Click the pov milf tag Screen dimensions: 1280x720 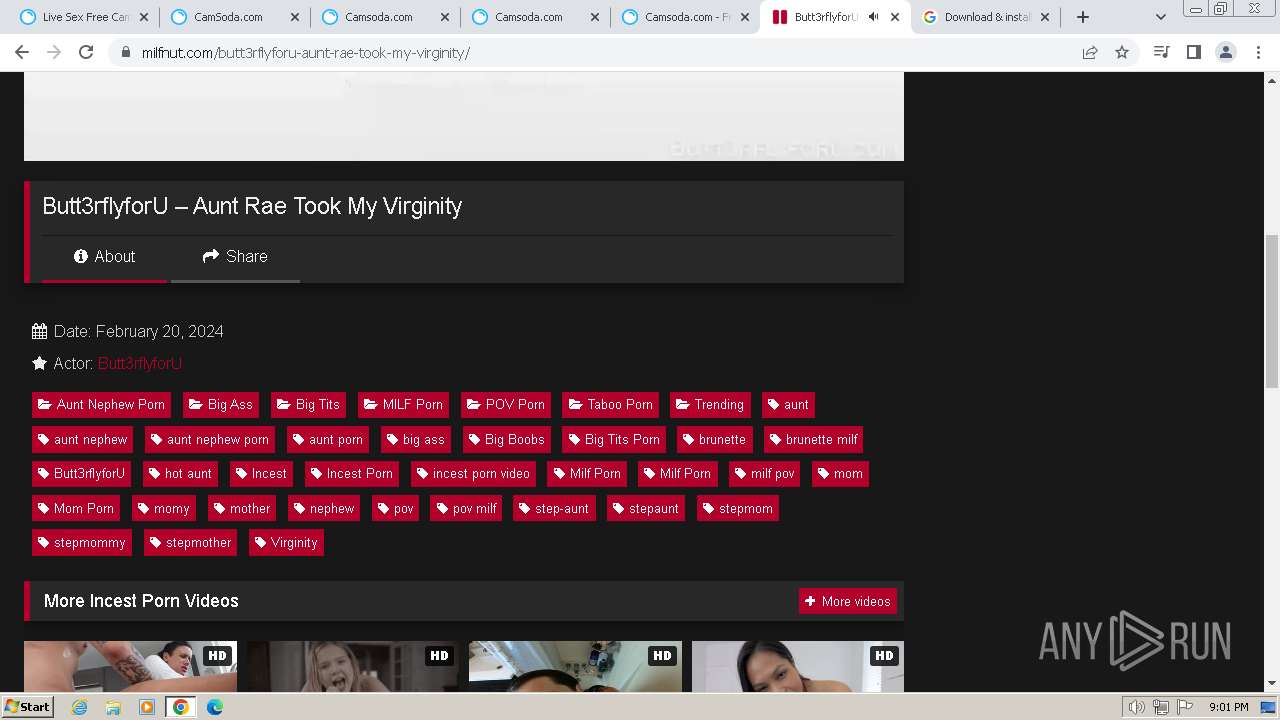pos(467,509)
